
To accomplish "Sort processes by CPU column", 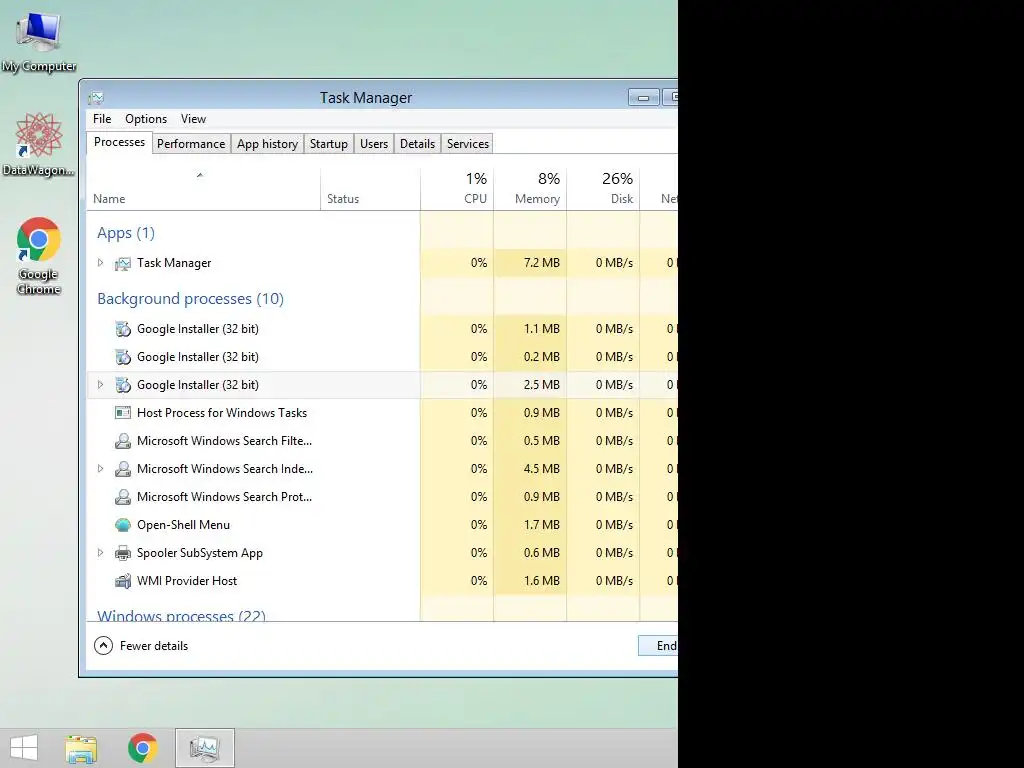I will coord(457,188).
